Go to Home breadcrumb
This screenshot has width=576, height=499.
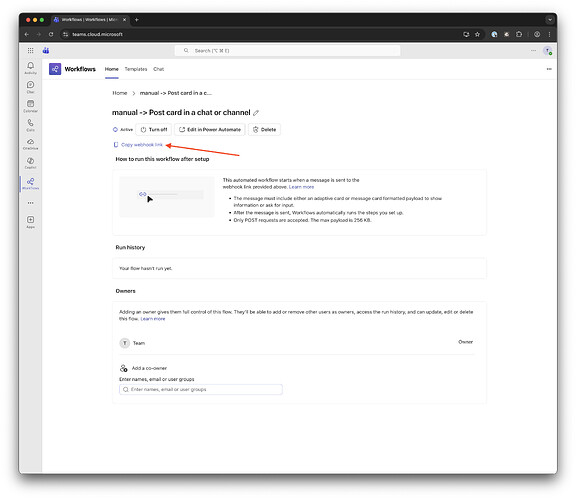point(119,93)
